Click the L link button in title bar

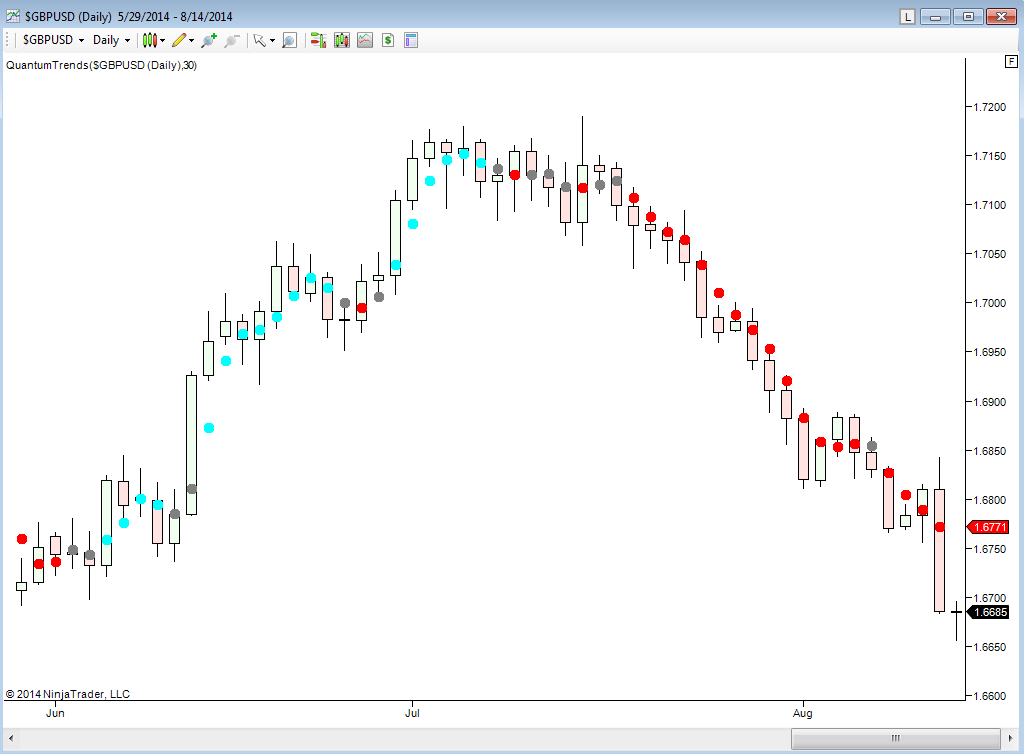click(907, 17)
